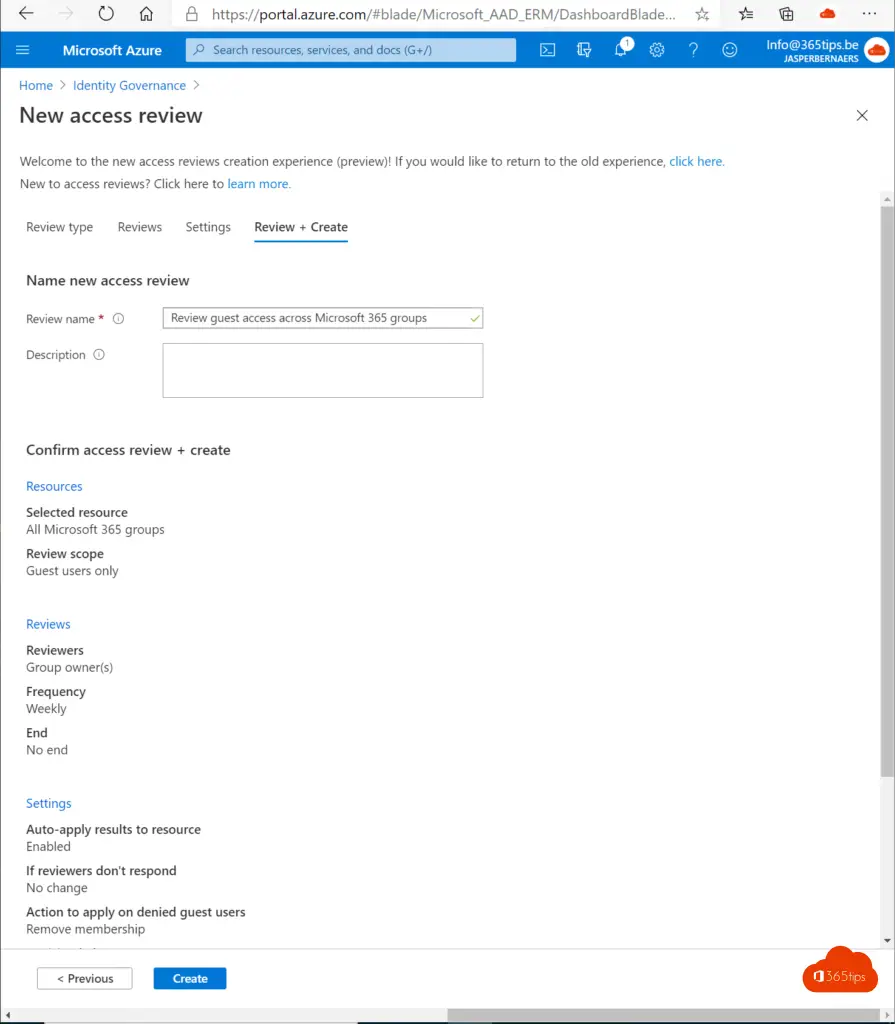Click the 'No end' value
The height and width of the screenshot is (1024, 895).
[x=47, y=750]
